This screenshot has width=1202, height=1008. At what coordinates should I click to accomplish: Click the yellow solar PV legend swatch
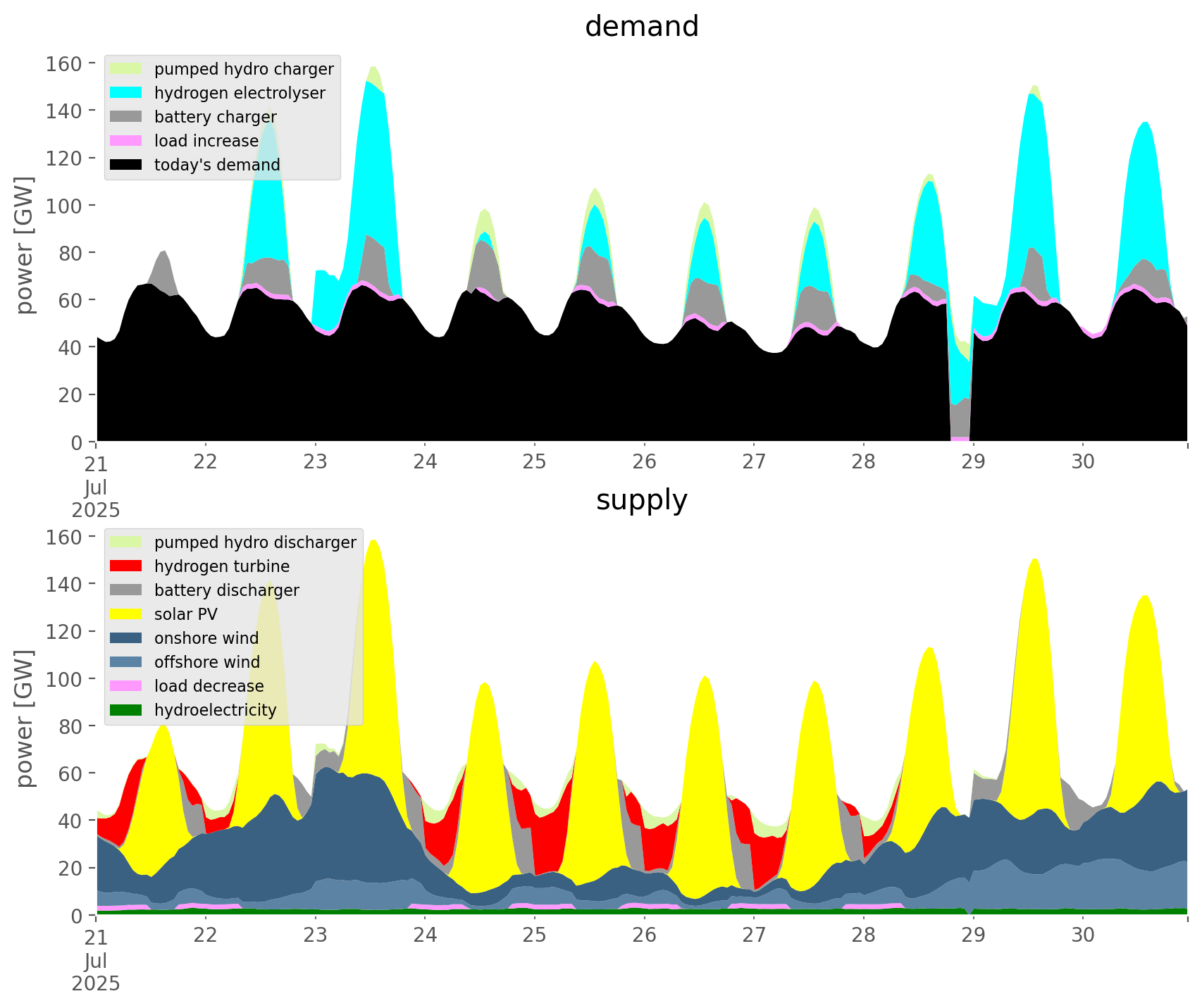point(126,614)
